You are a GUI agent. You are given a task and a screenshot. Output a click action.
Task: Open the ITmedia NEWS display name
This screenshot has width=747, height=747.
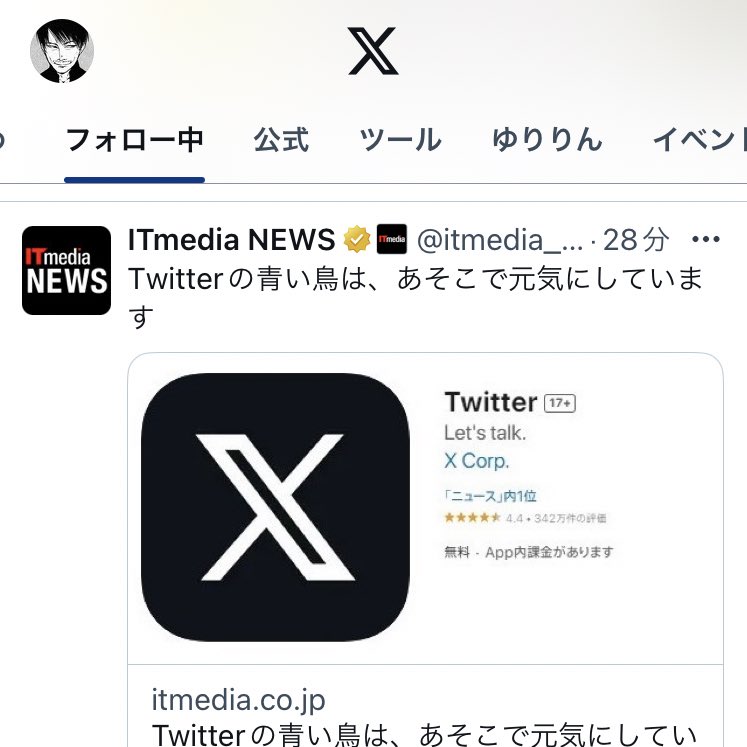coord(232,239)
